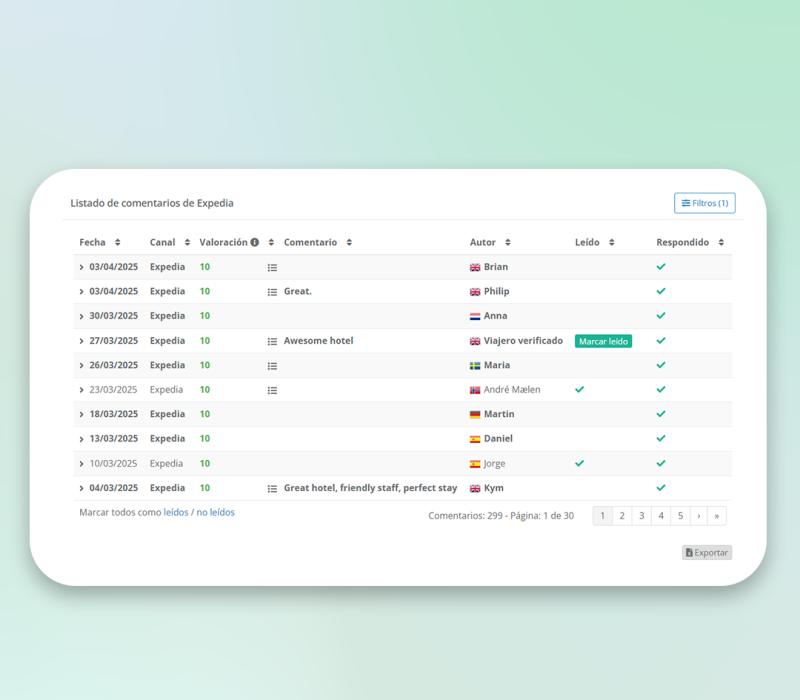Image resolution: width=800 pixels, height=700 pixels.
Task: Go to pagination page 2
Action: click(x=622, y=516)
